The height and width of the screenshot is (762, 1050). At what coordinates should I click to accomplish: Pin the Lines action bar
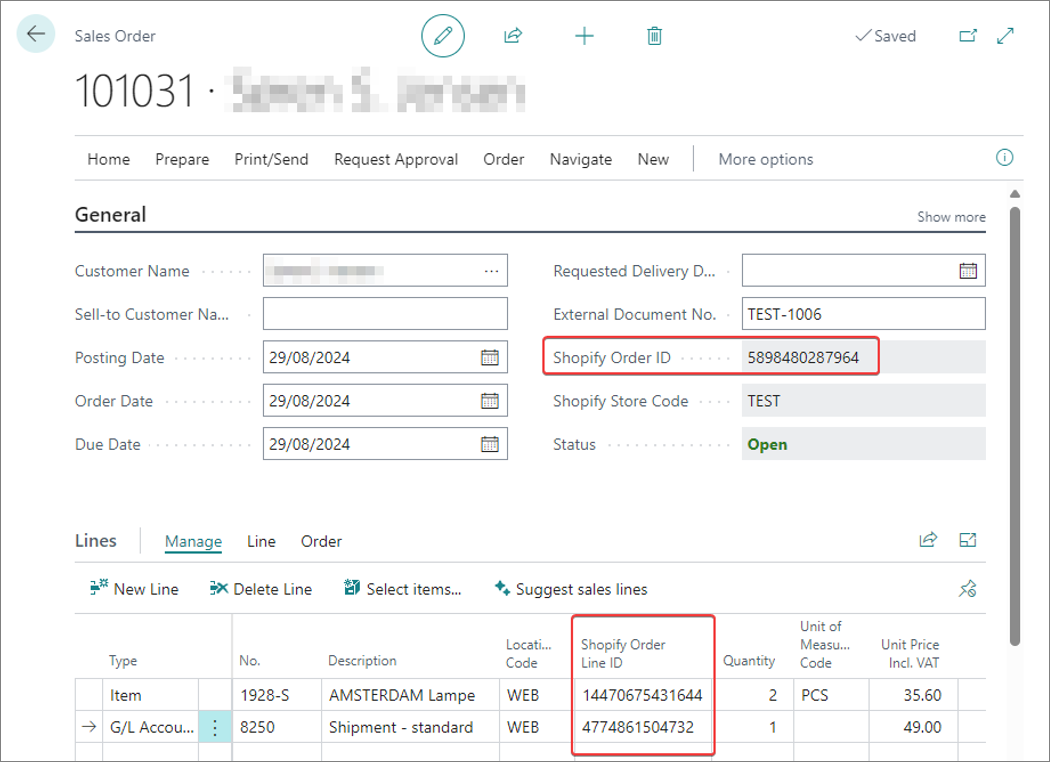point(968,589)
